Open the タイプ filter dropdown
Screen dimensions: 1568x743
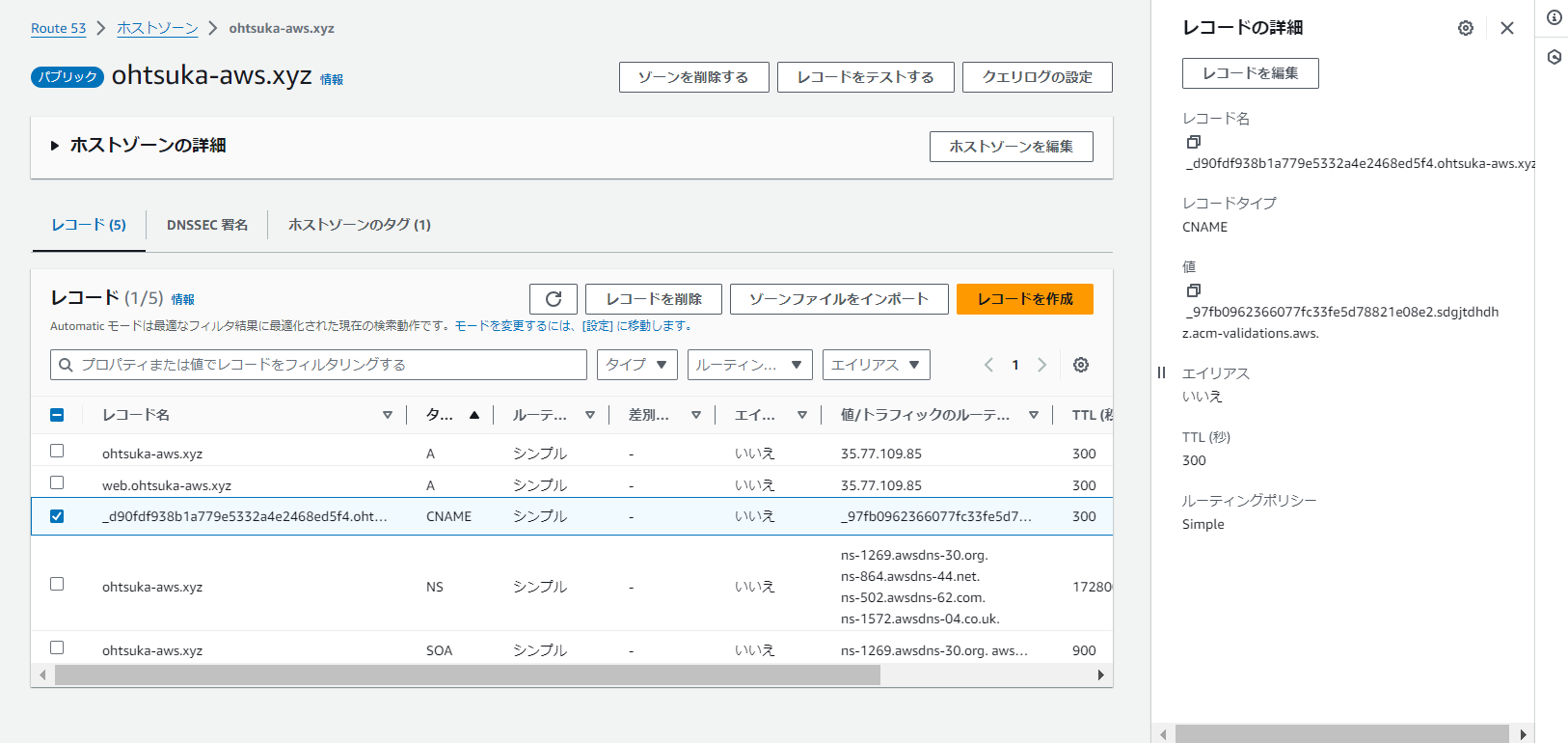pyautogui.click(x=637, y=365)
